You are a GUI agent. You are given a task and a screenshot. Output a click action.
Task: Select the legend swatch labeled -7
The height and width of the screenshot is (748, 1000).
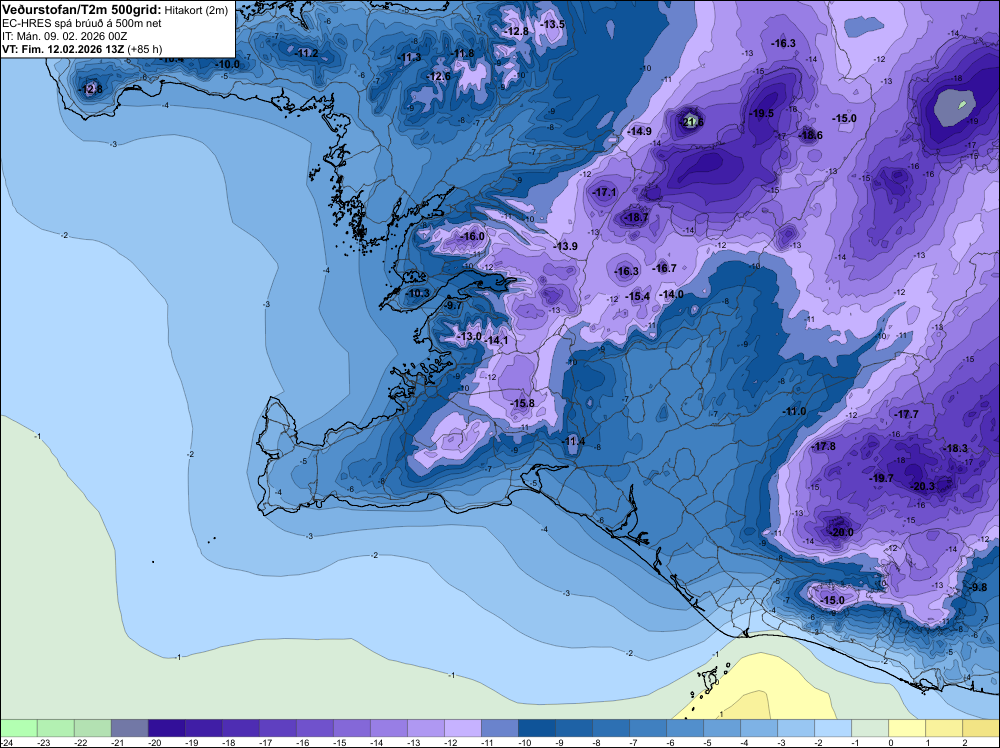pyautogui.click(x=647, y=728)
